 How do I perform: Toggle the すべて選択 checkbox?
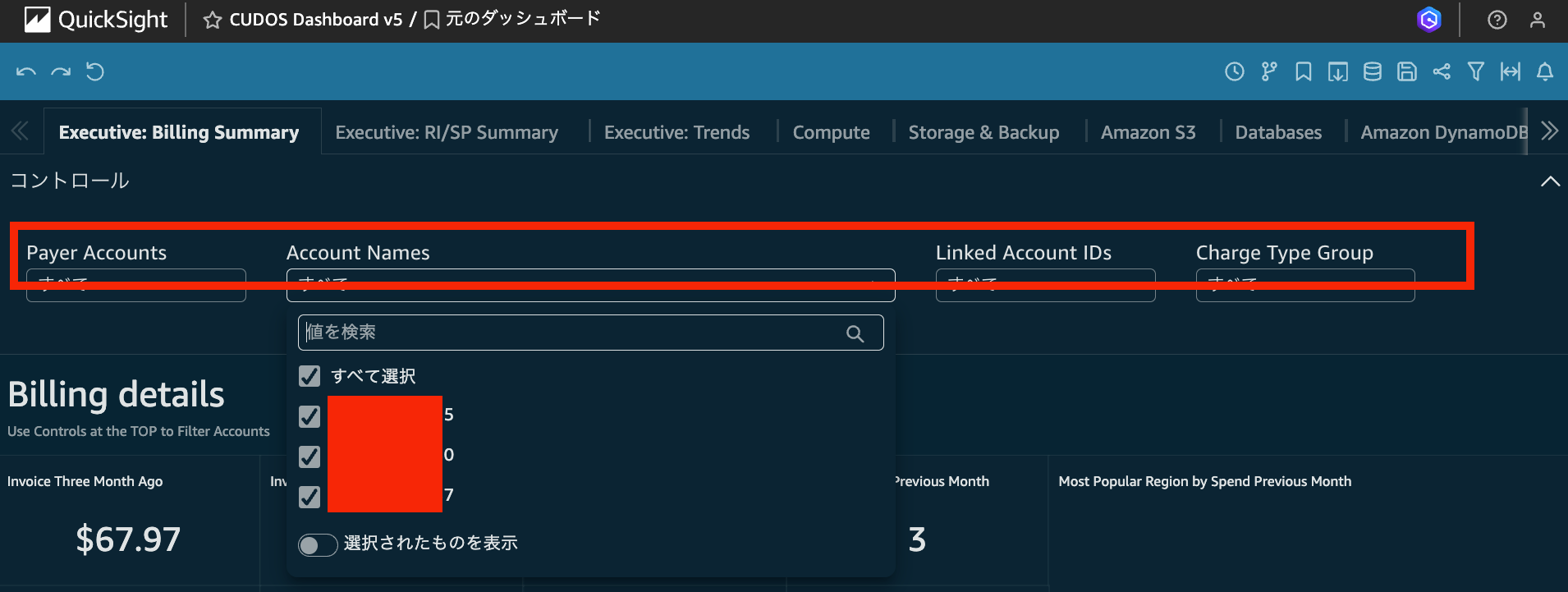tap(309, 376)
